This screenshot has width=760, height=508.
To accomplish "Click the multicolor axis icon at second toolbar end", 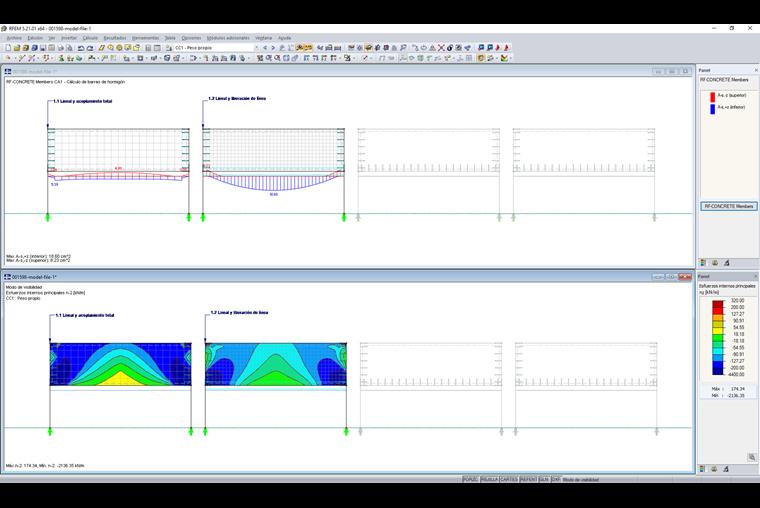I will 505,58.
